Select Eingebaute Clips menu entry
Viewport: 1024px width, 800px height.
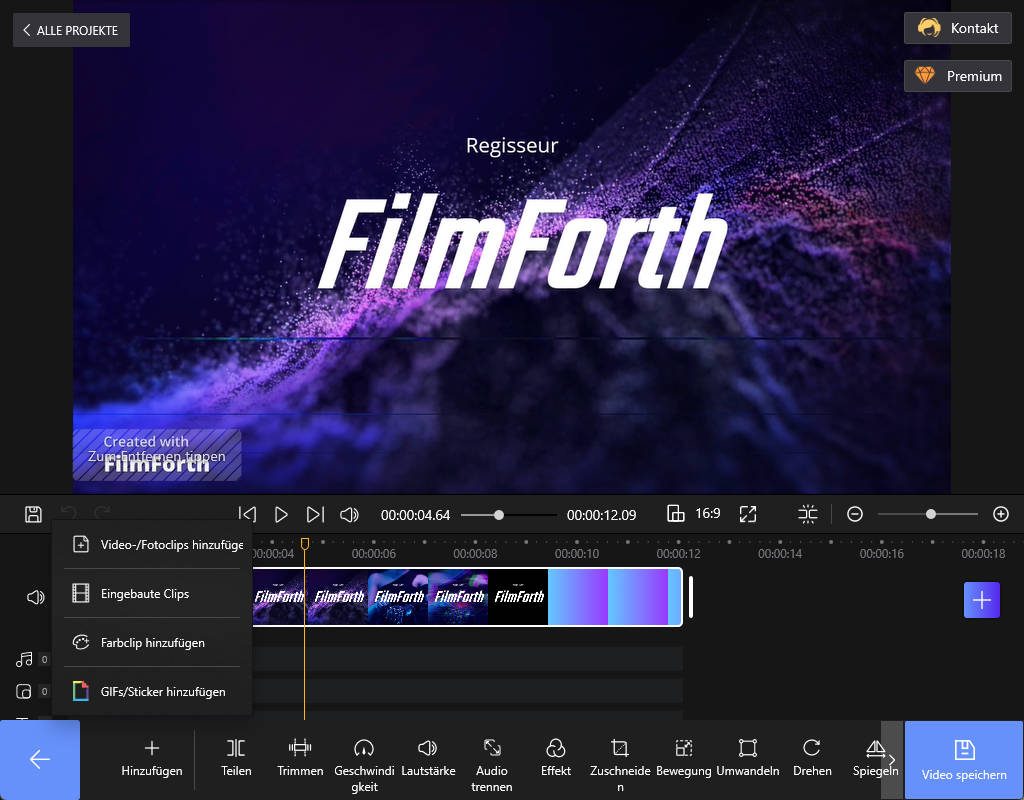[152, 594]
